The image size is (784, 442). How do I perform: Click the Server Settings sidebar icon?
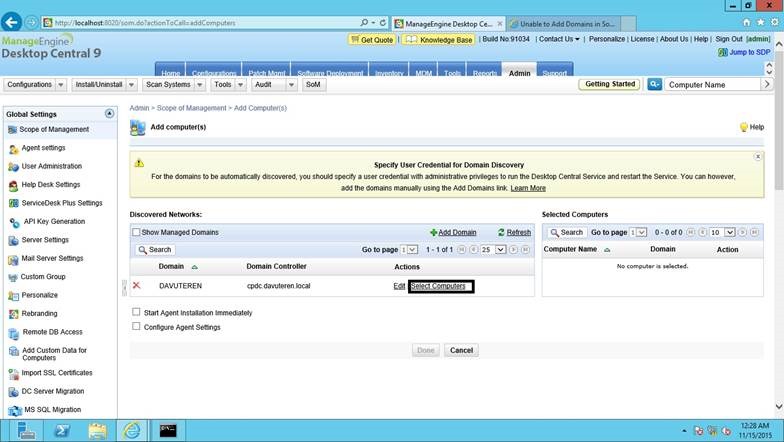[14, 240]
